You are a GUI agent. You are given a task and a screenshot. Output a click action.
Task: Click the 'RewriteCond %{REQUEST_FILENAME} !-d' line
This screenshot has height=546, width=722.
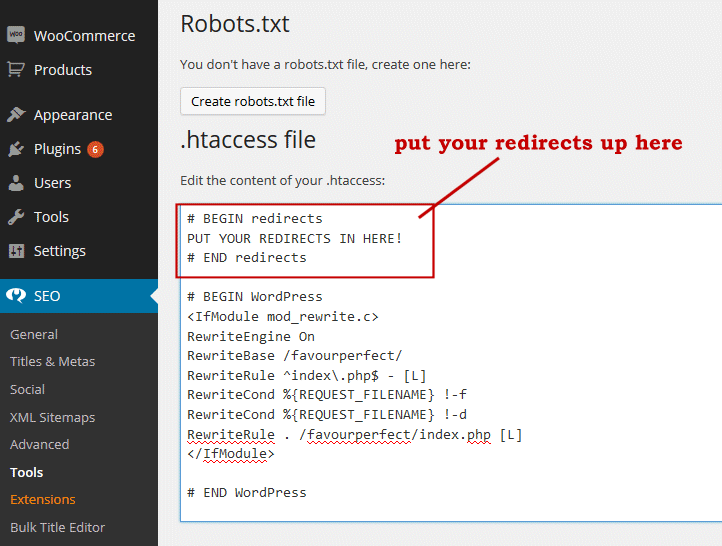(x=327, y=415)
